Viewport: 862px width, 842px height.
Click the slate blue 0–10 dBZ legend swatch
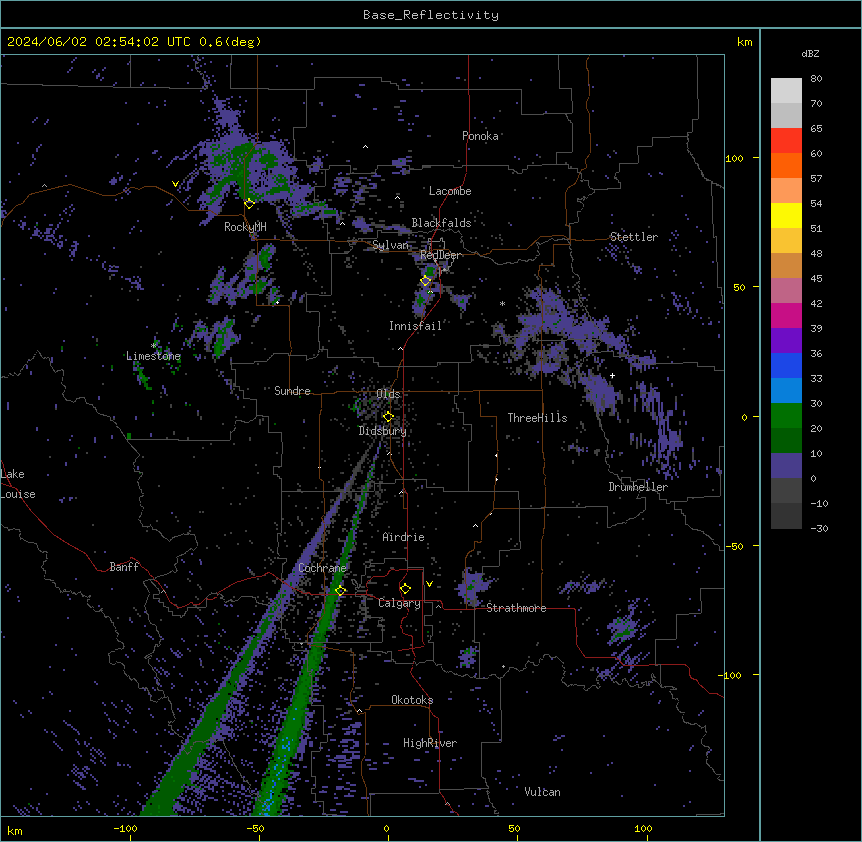pyautogui.click(x=786, y=466)
